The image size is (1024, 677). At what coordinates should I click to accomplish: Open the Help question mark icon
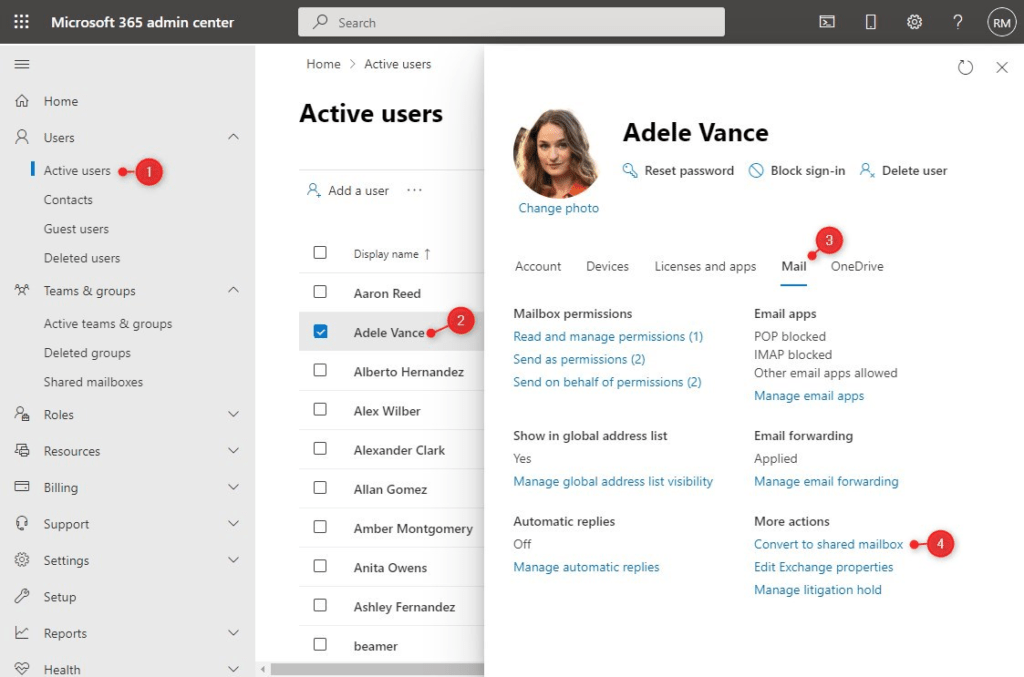pyautogui.click(x=957, y=21)
